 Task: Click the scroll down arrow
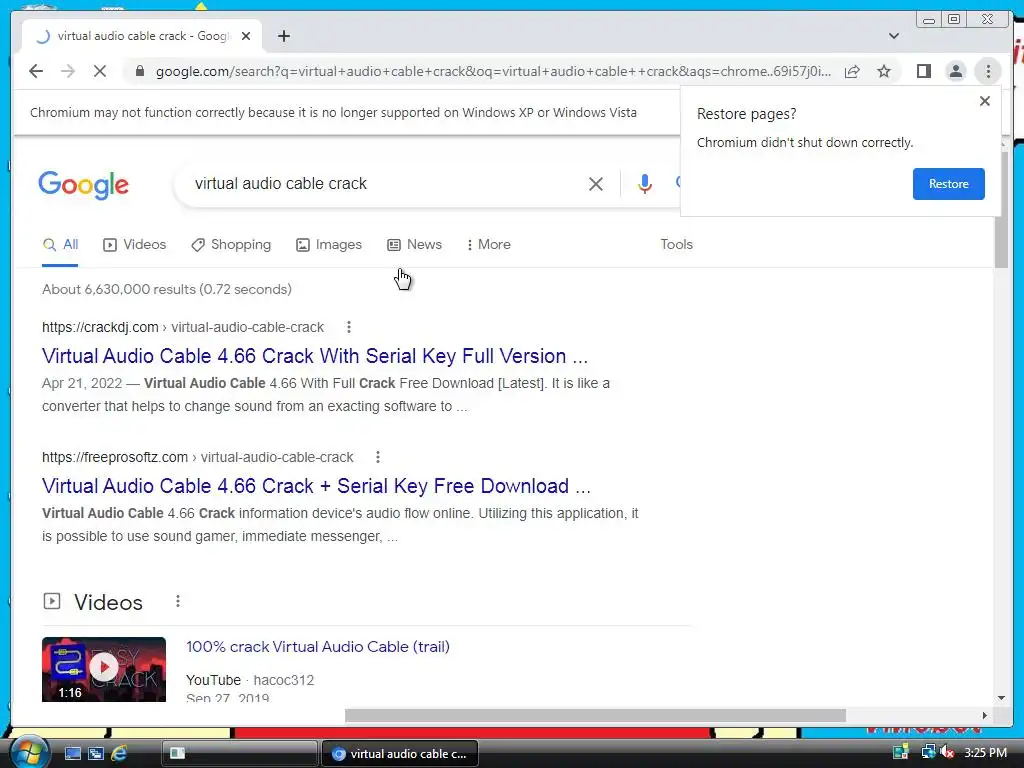click(1002, 698)
